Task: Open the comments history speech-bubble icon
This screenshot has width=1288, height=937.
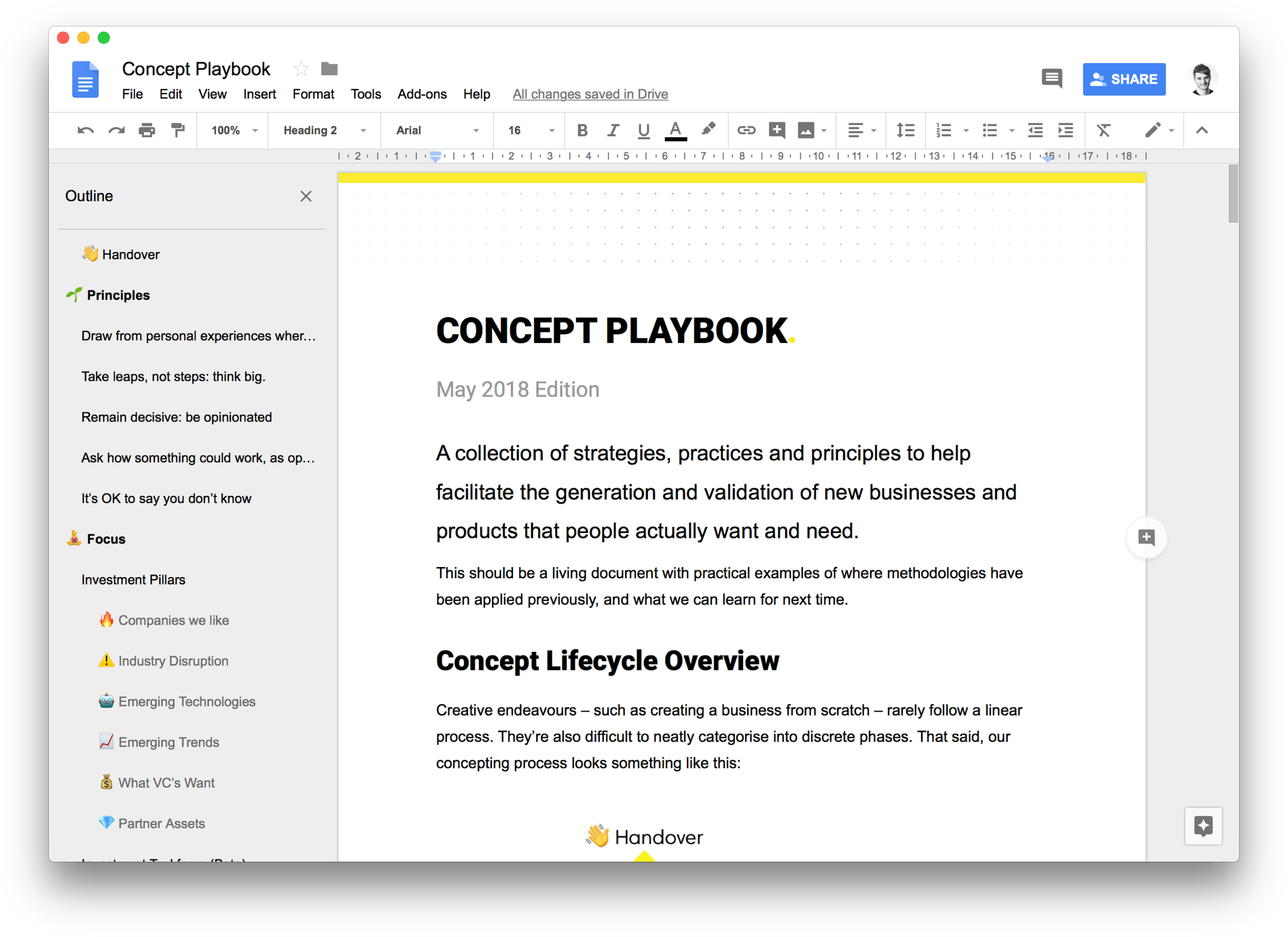Action: pyautogui.click(x=1052, y=79)
